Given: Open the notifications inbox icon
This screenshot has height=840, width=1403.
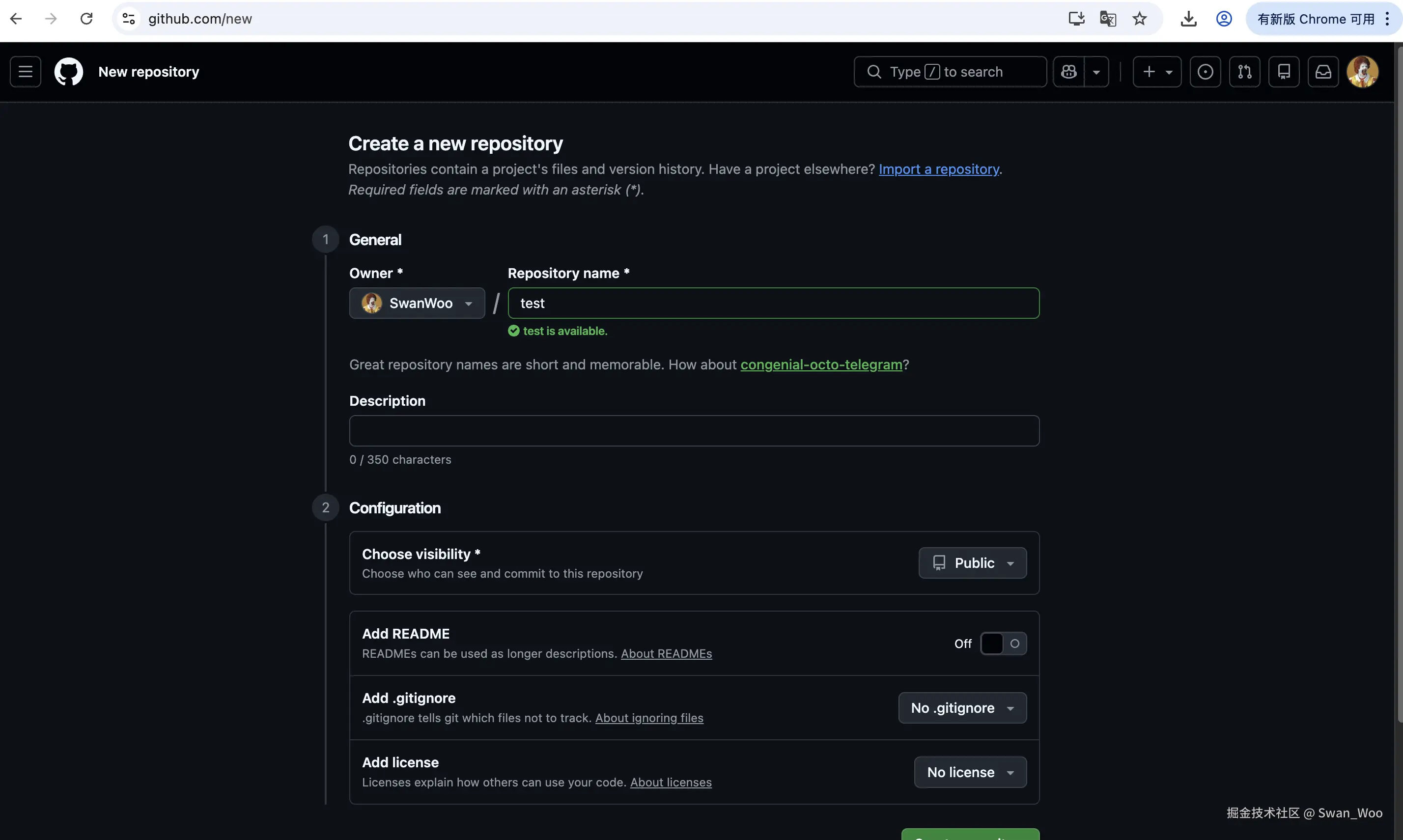Looking at the screenshot, I should pos(1322,72).
